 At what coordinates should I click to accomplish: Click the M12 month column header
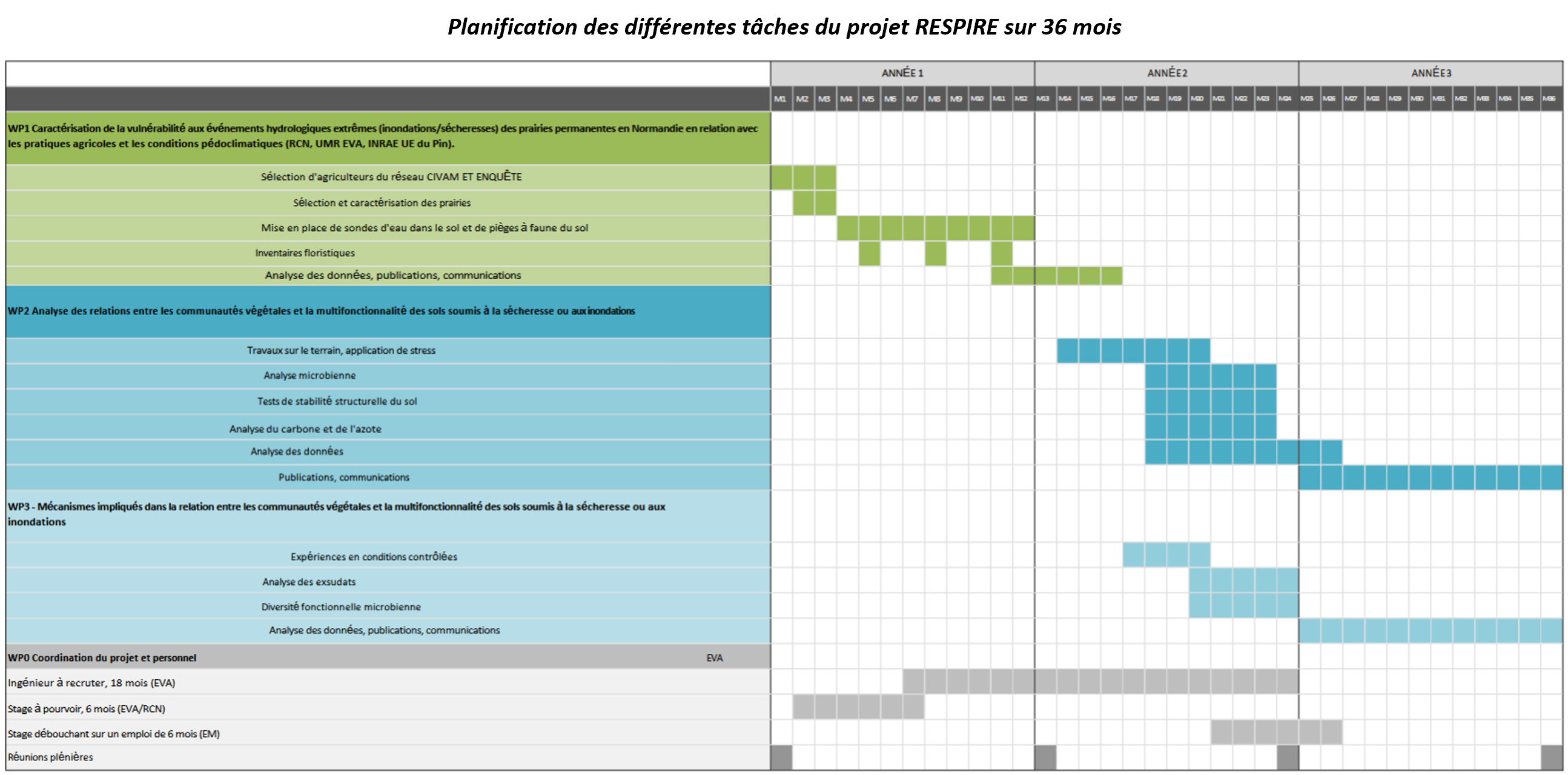point(1022,99)
